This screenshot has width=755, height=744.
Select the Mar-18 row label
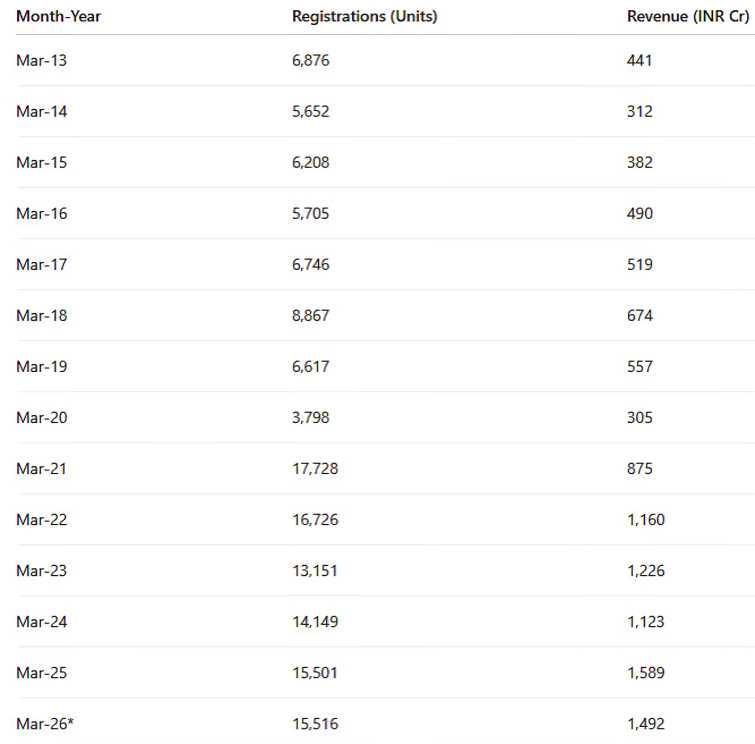coord(41,316)
